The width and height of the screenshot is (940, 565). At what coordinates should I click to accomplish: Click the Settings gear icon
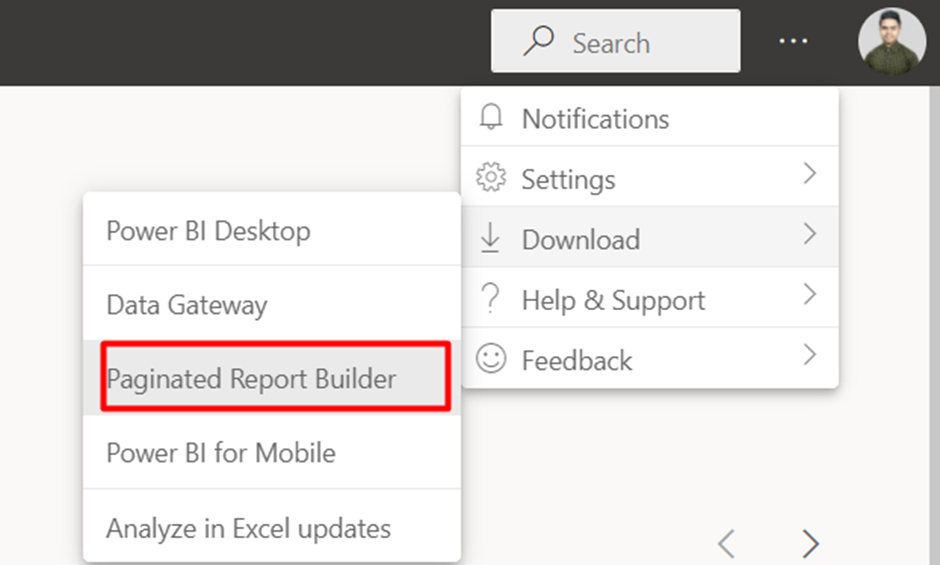point(490,177)
